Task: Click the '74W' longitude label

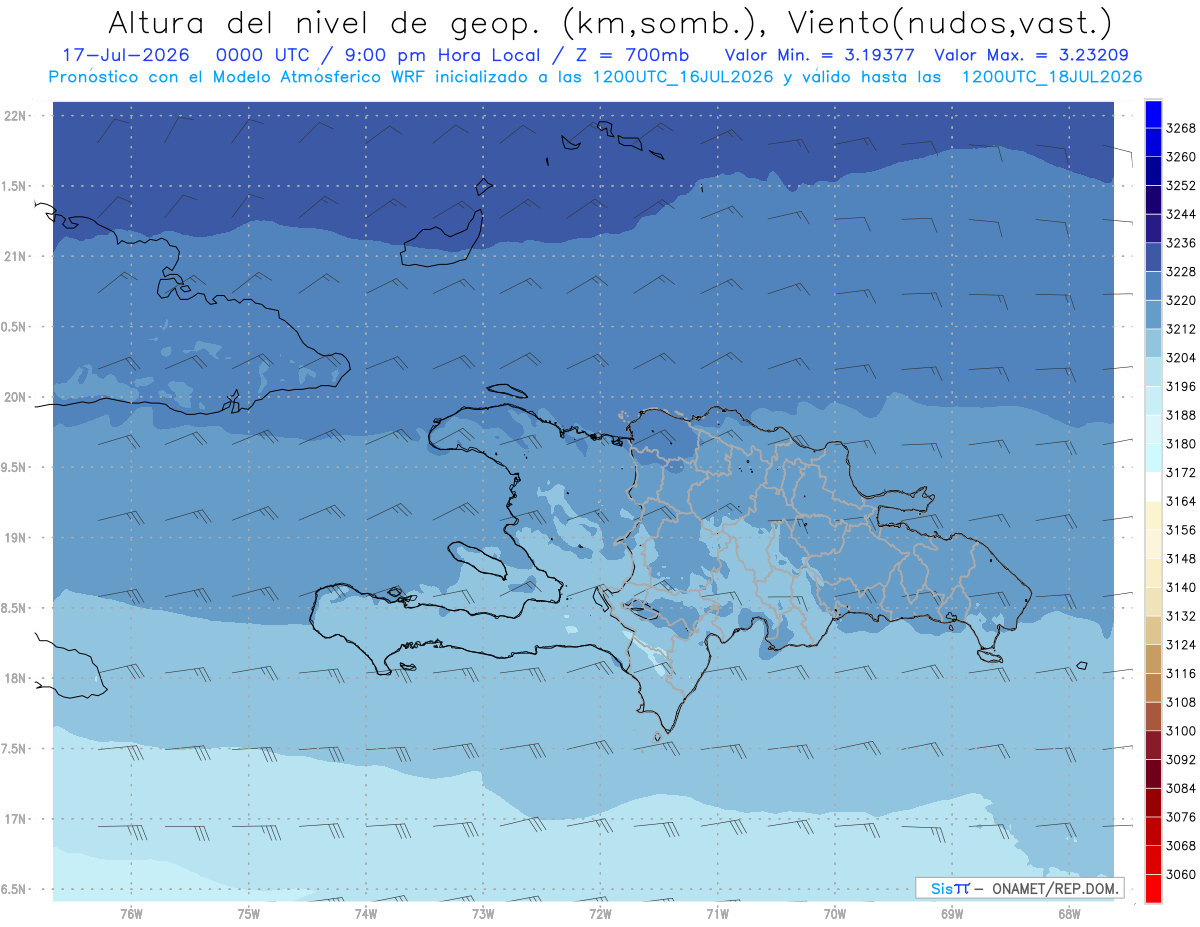Action: click(x=366, y=914)
